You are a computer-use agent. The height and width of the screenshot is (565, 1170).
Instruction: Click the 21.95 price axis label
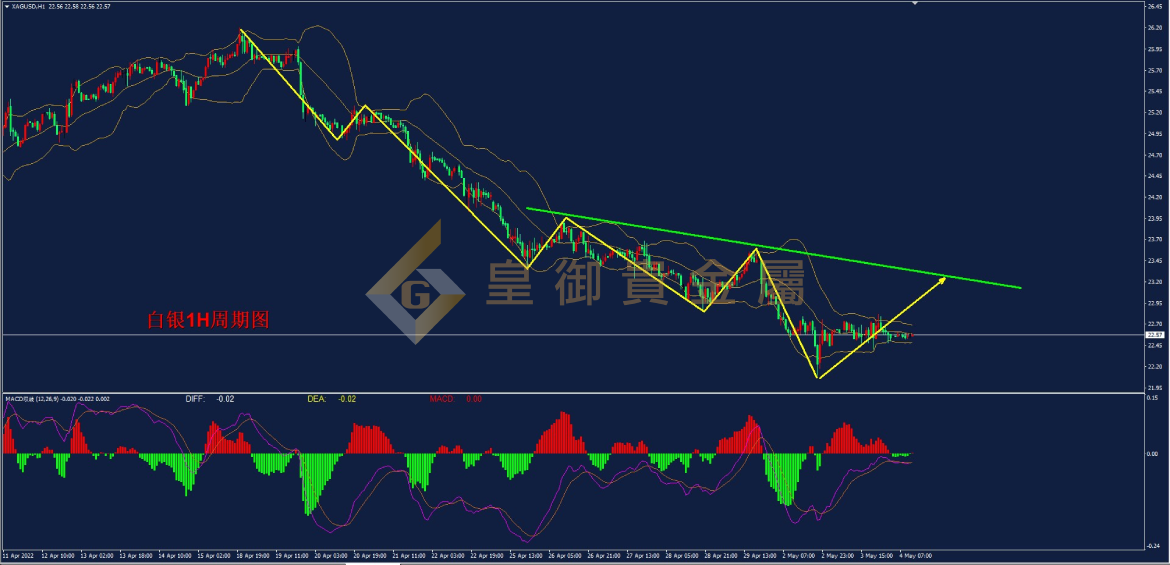pyautogui.click(x=1155, y=387)
